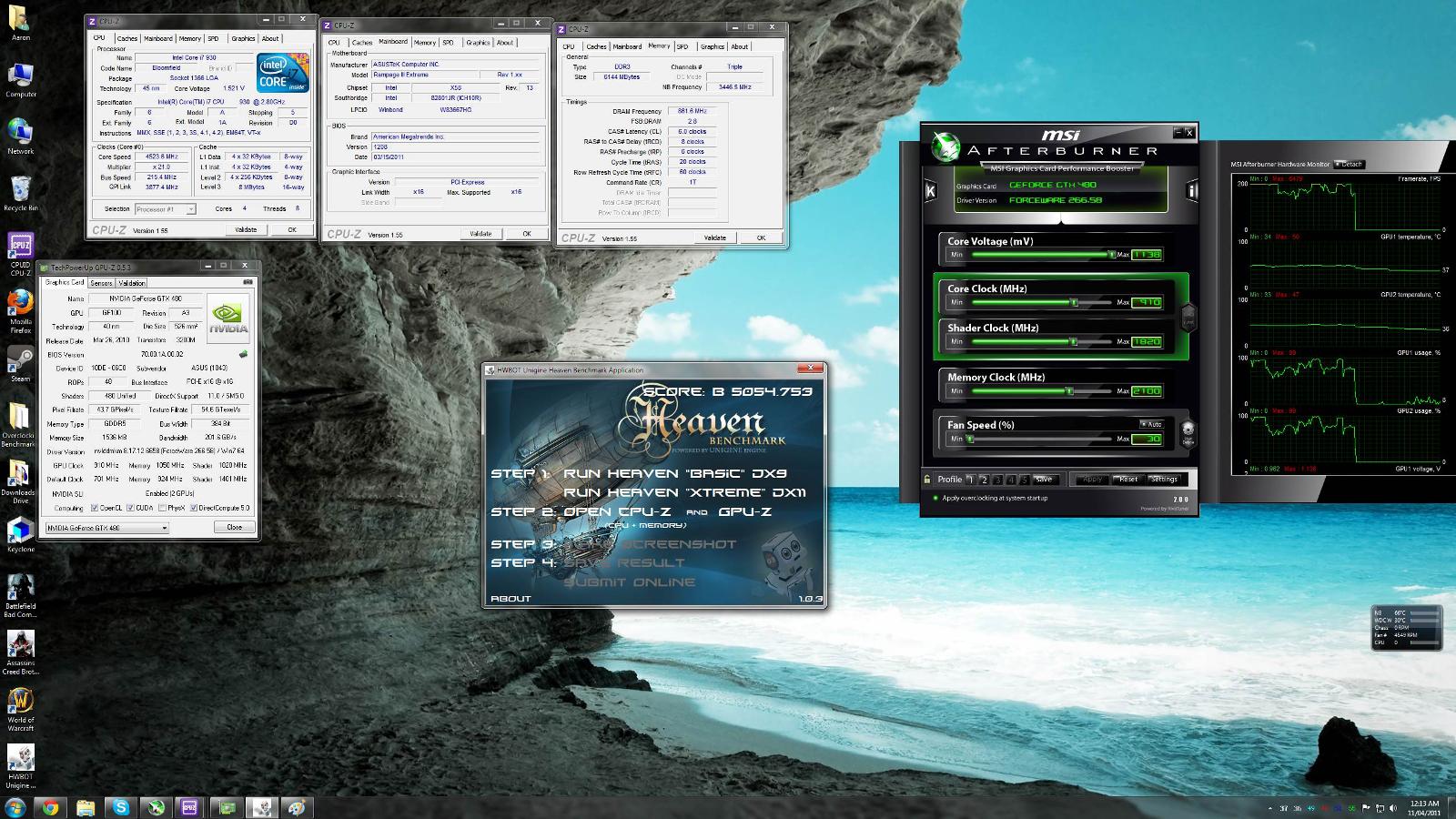1456x819 pixels.
Task: Click the User Define fan button
Action: 1188,433
